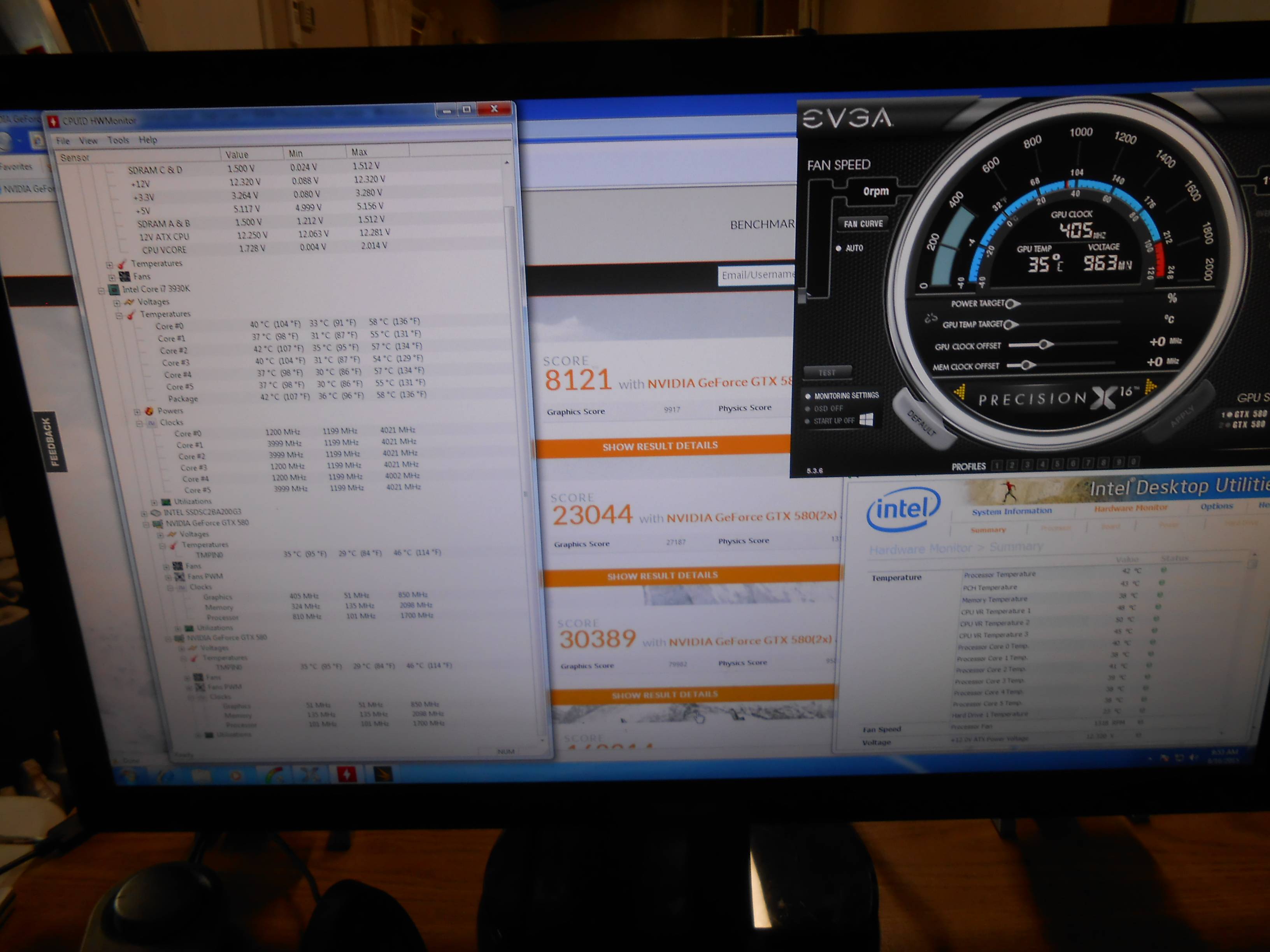
Task: Open HWMonitor File menu
Action: click(63, 141)
